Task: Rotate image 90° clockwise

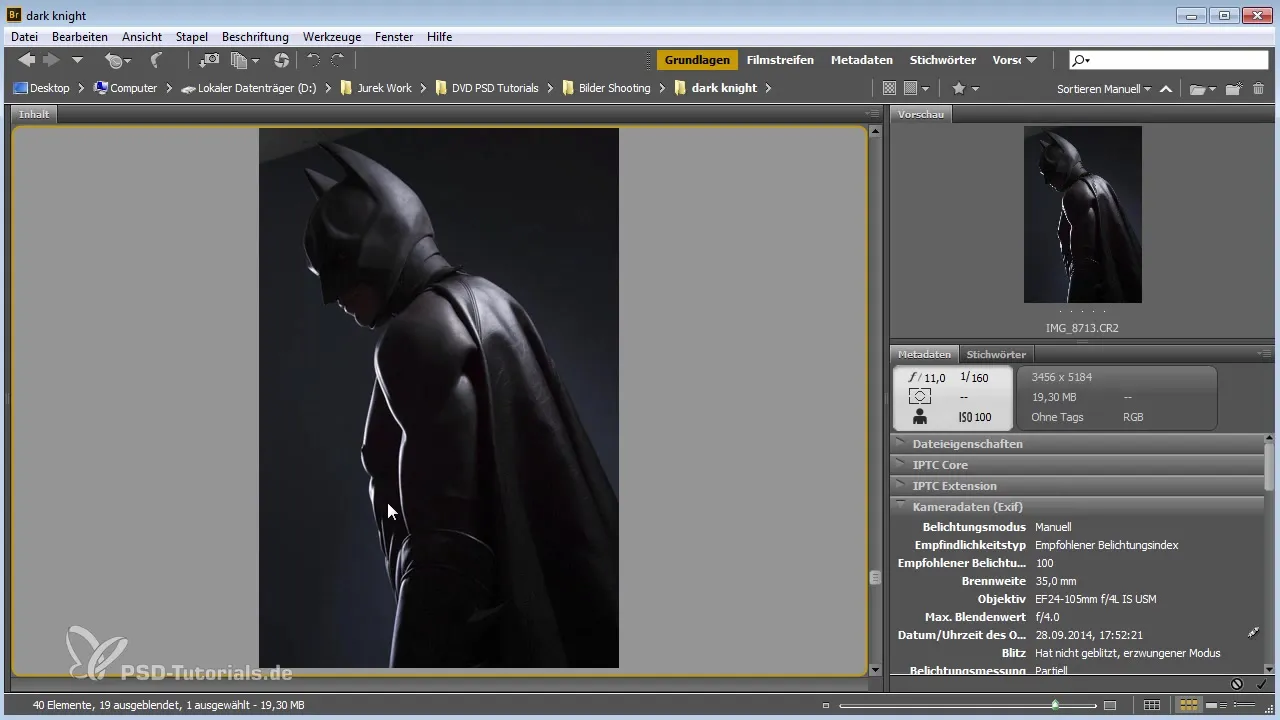Action: coord(338,60)
